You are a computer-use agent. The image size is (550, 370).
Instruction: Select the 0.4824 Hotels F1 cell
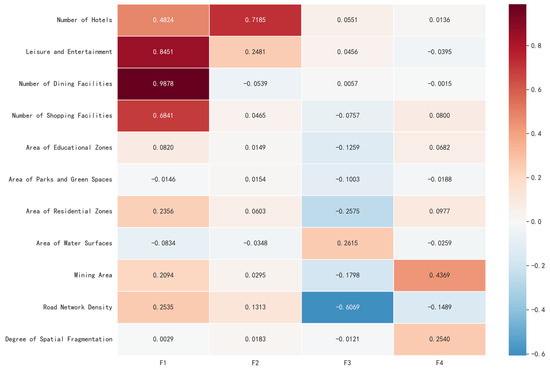point(163,20)
